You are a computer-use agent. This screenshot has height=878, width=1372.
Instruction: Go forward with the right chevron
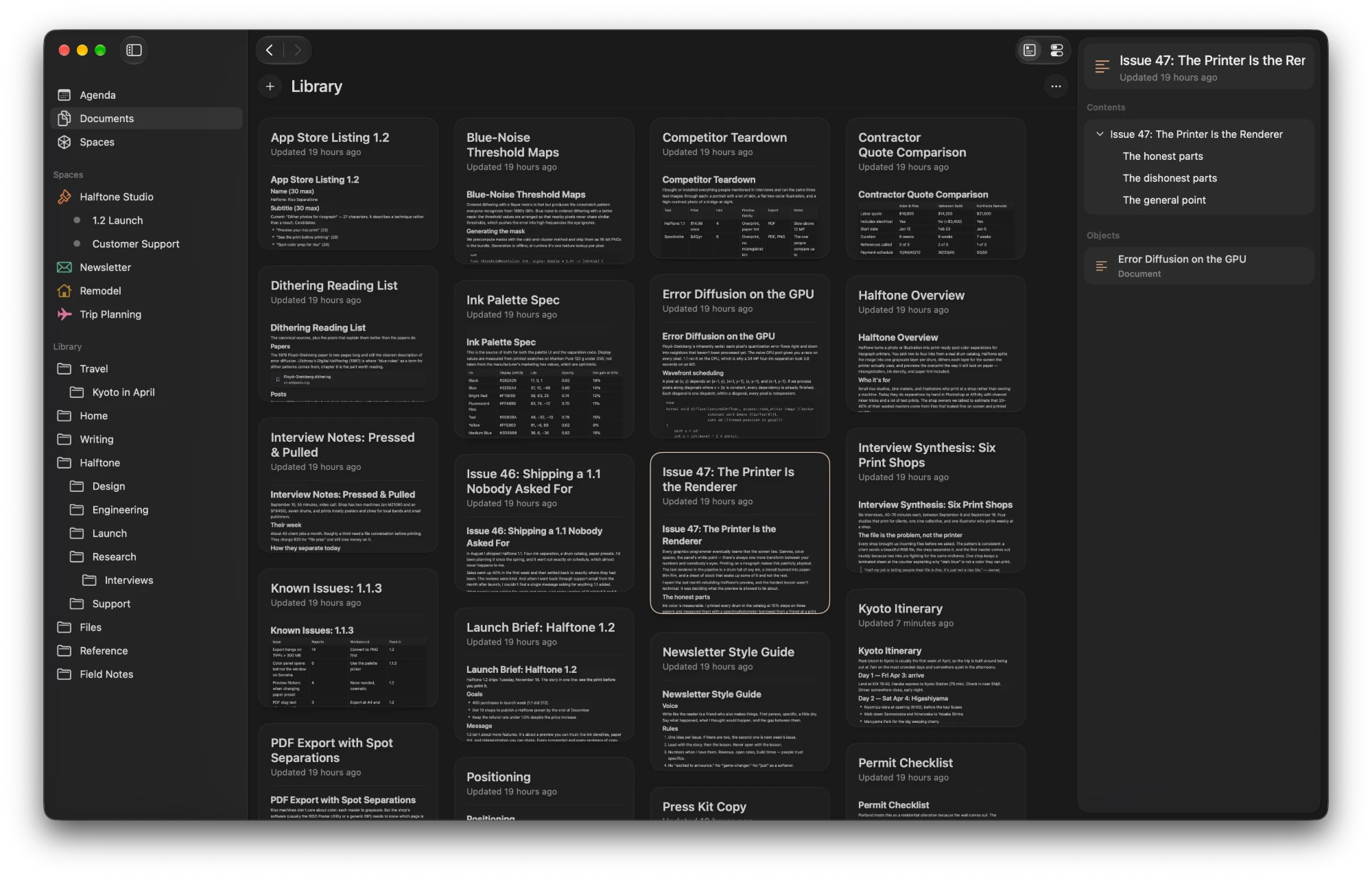coord(297,50)
